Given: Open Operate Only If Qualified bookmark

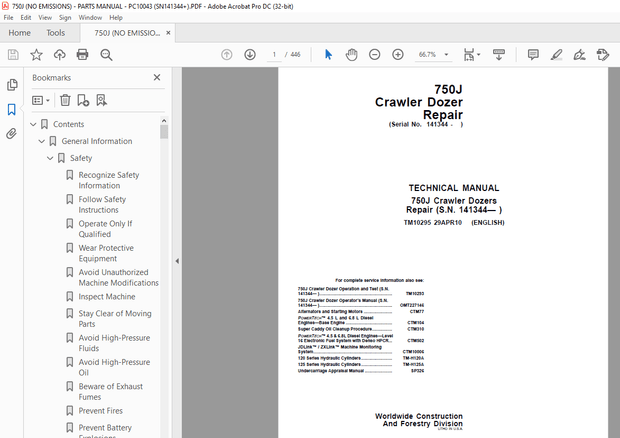Looking at the screenshot, I should click(105, 229).
